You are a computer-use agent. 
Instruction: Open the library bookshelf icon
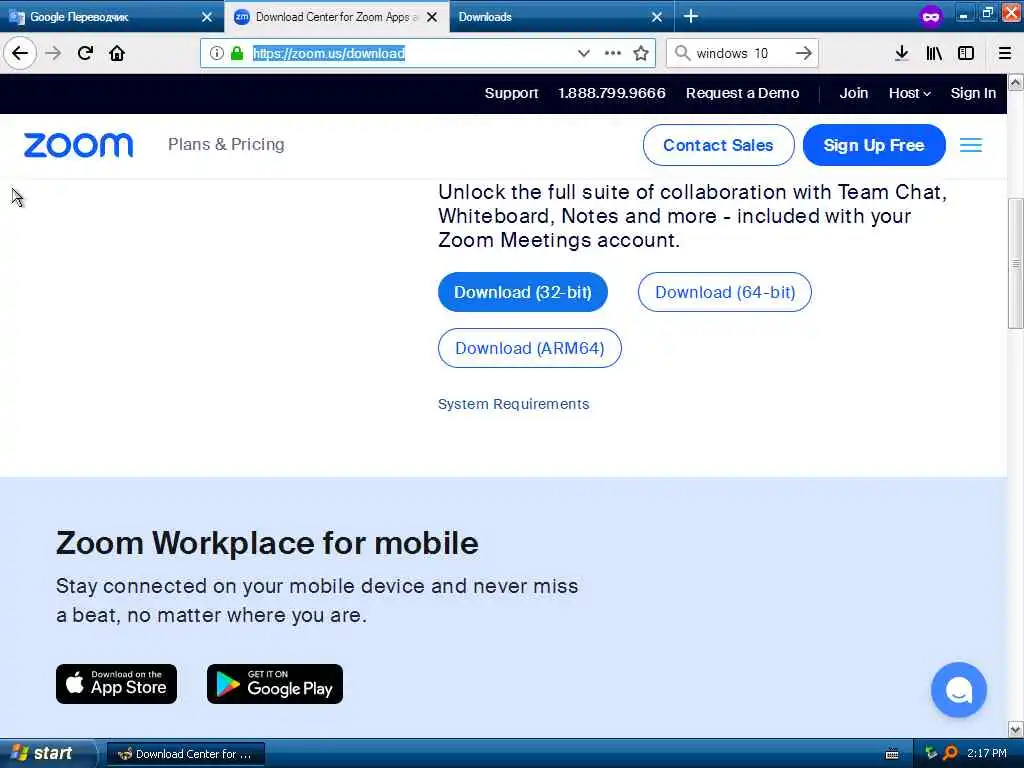coord(934,53)
